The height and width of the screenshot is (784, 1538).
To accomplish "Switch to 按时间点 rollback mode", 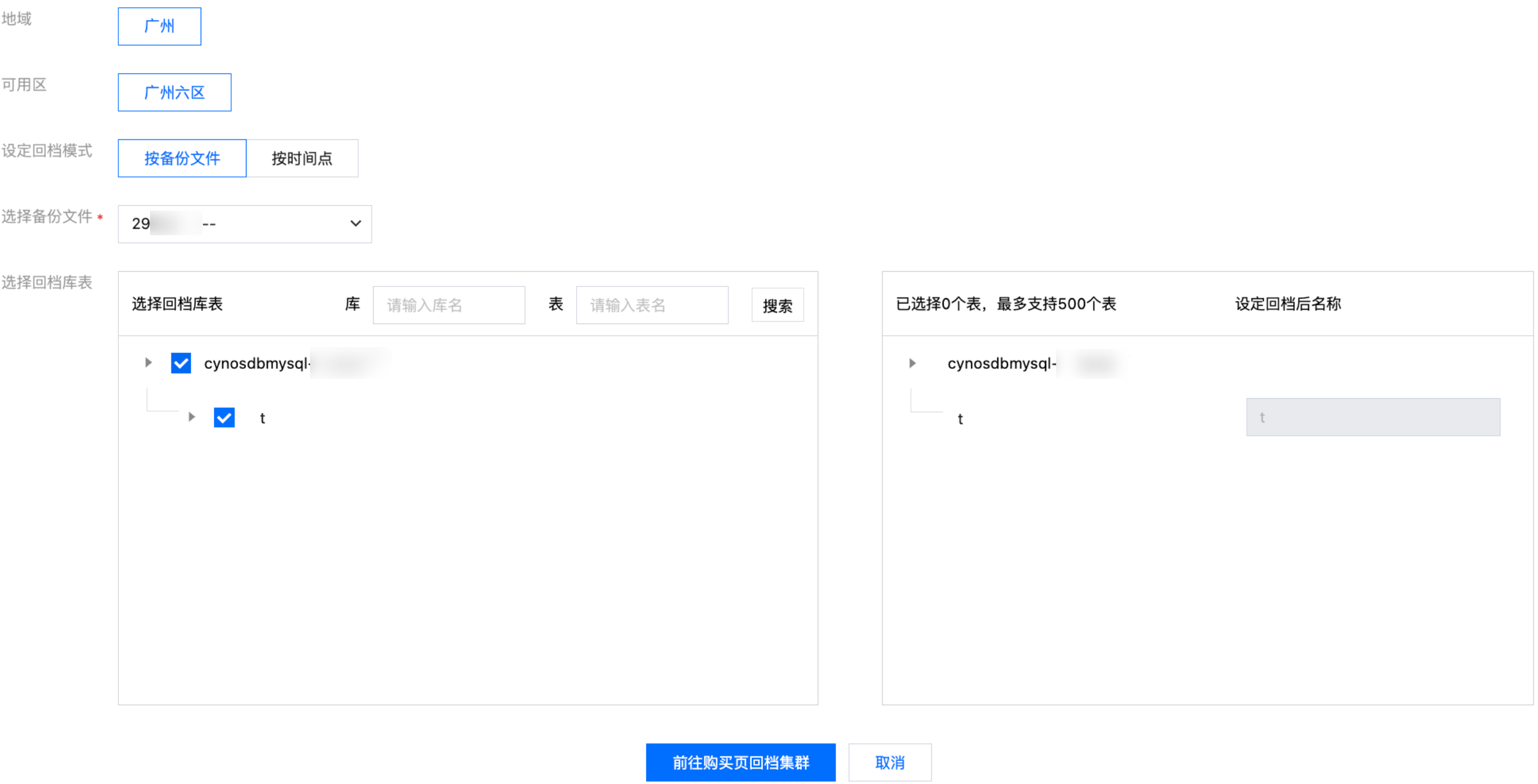I will 302,158.
